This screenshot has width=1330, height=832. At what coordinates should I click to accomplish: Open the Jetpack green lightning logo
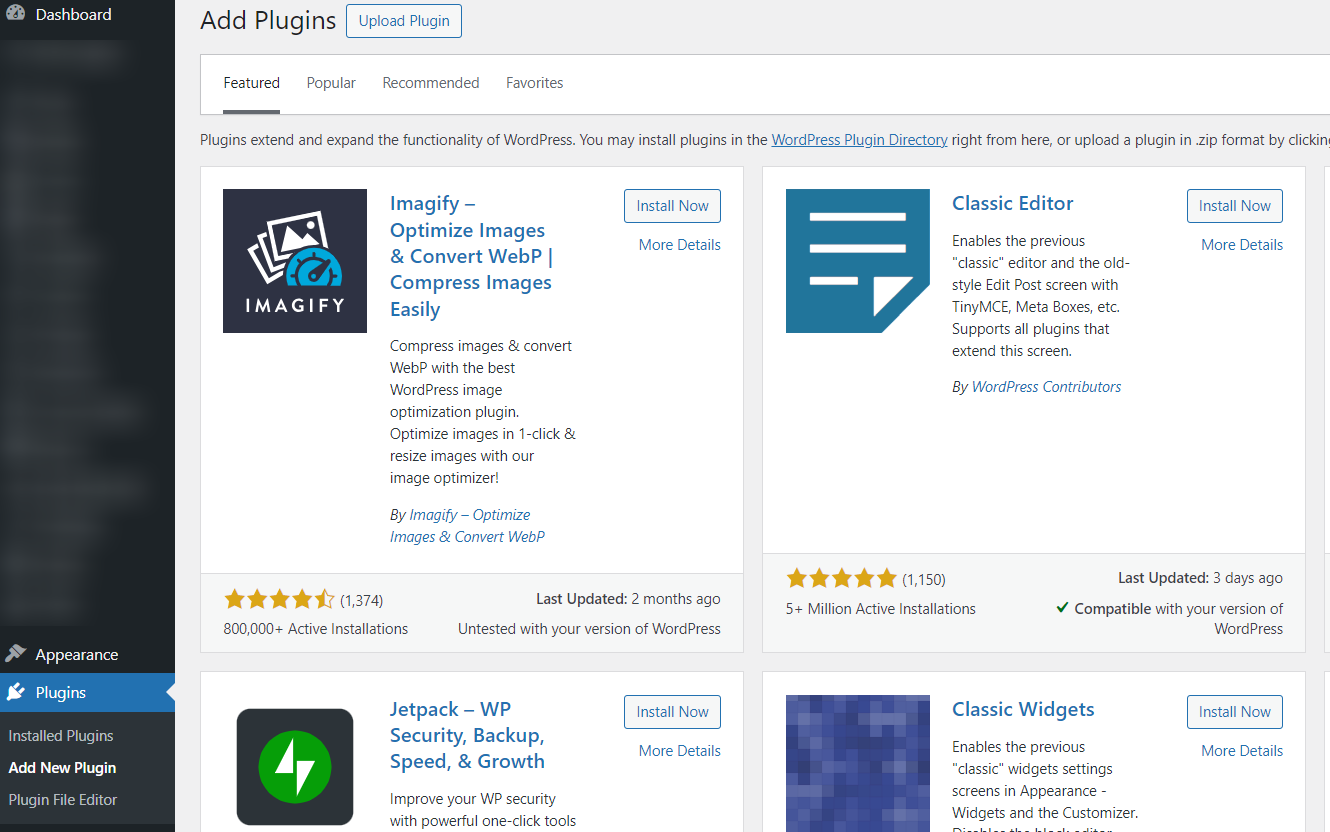[295, 767]
